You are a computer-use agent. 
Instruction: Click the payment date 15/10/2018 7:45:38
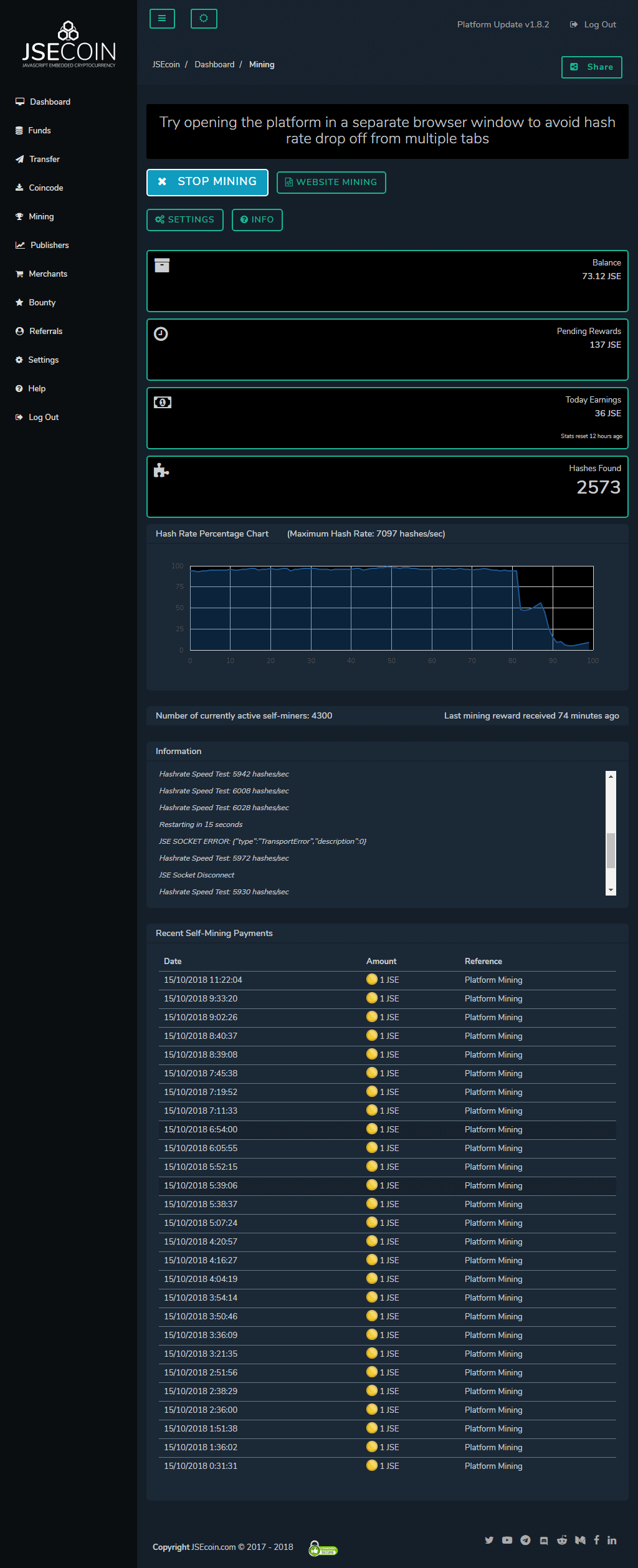(201, 1073)
